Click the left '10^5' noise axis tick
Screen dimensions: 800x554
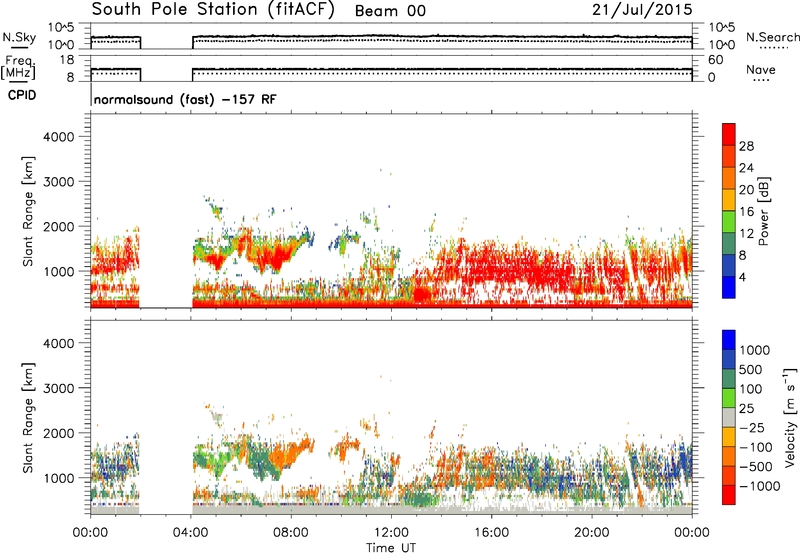click(x=61, y=28)
